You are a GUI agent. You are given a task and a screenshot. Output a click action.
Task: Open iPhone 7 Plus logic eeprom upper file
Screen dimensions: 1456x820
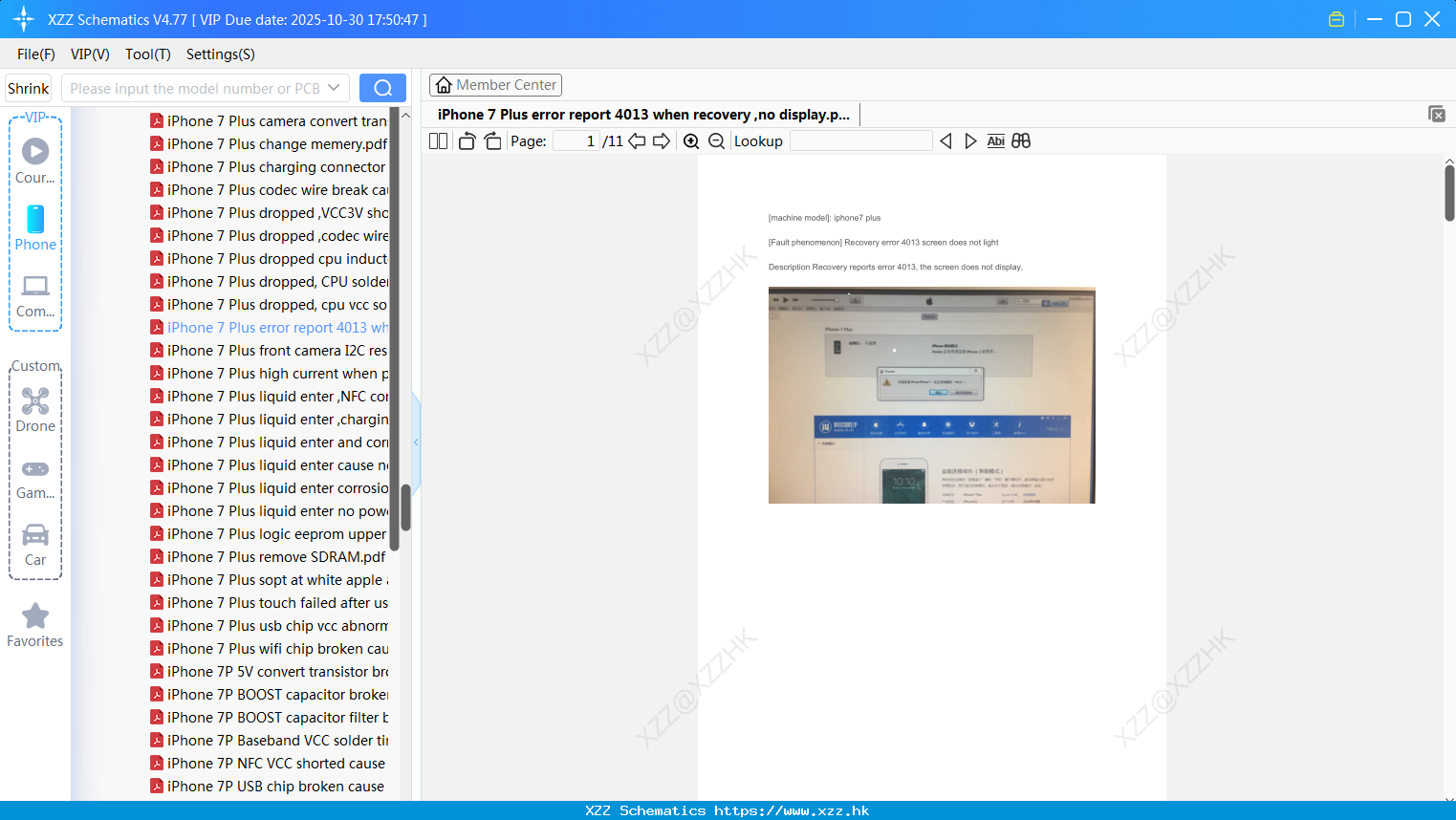pyautogui.click(x=269, y=533)
